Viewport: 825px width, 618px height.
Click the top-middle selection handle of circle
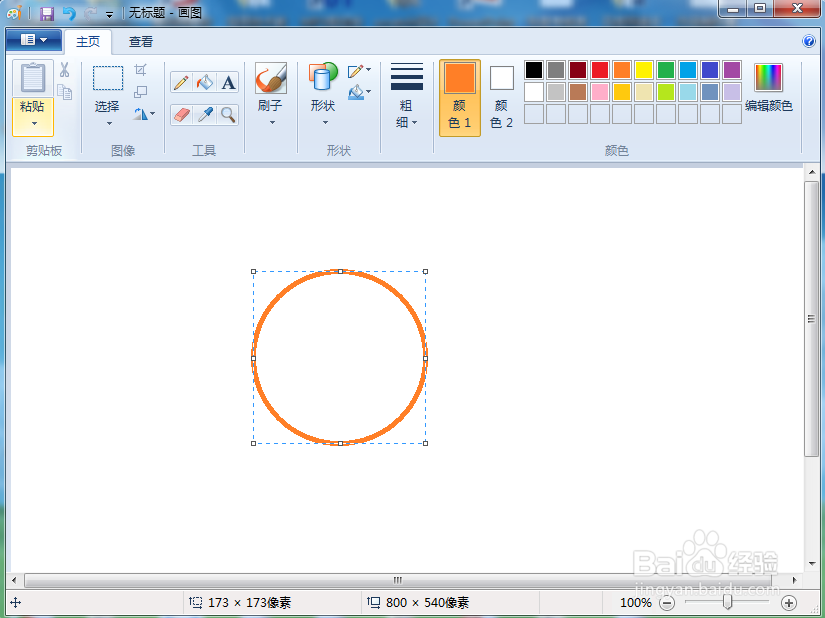340,271
